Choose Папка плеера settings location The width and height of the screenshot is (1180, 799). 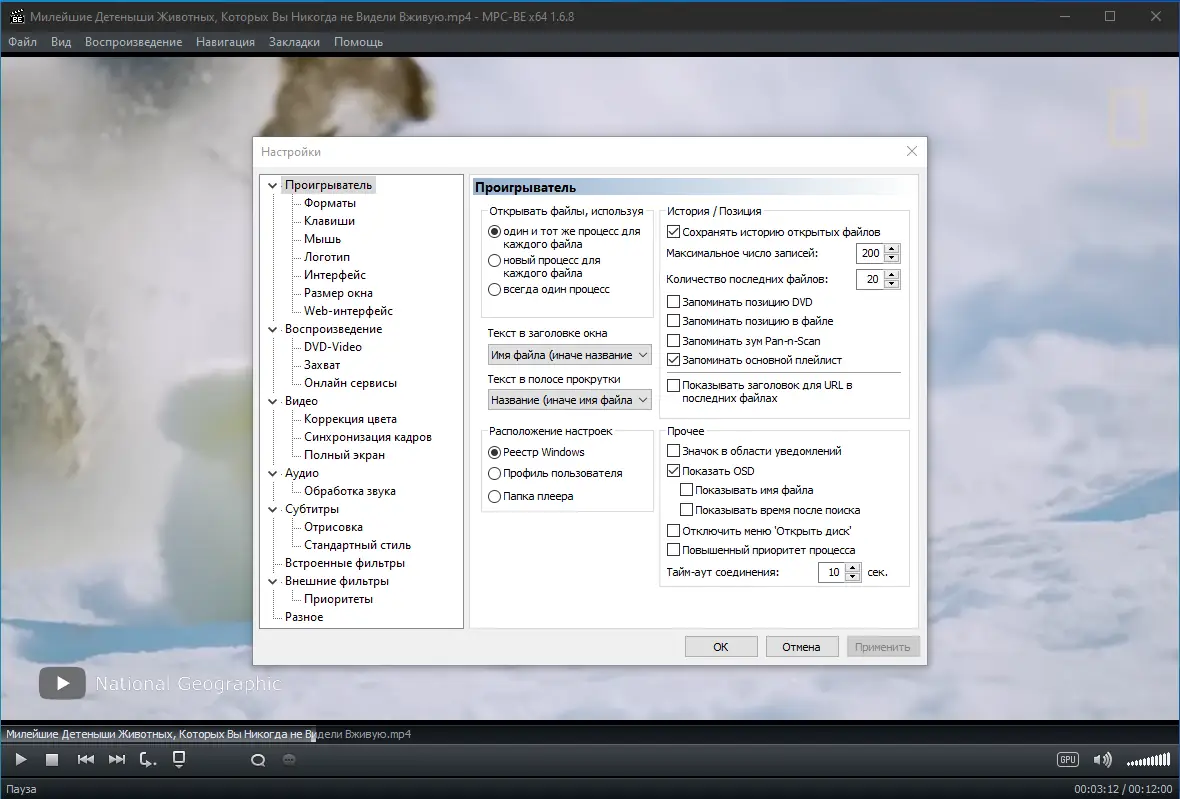[494, 497]
